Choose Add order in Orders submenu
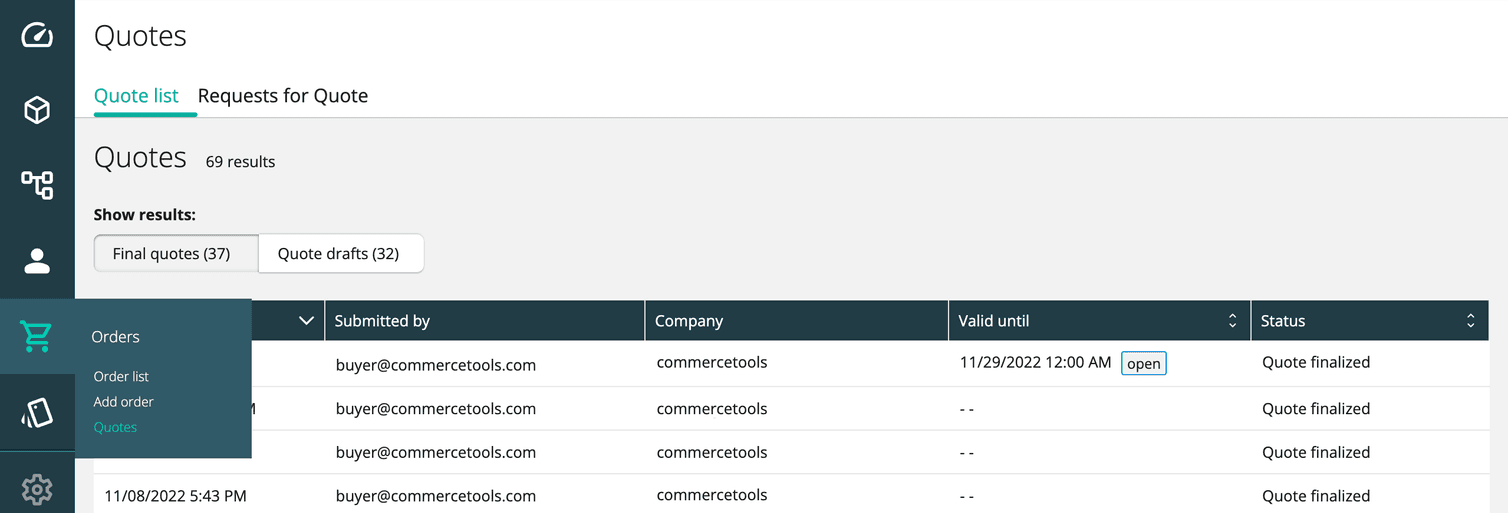This screenshot has width=1508, height=513. pos(124,402)
